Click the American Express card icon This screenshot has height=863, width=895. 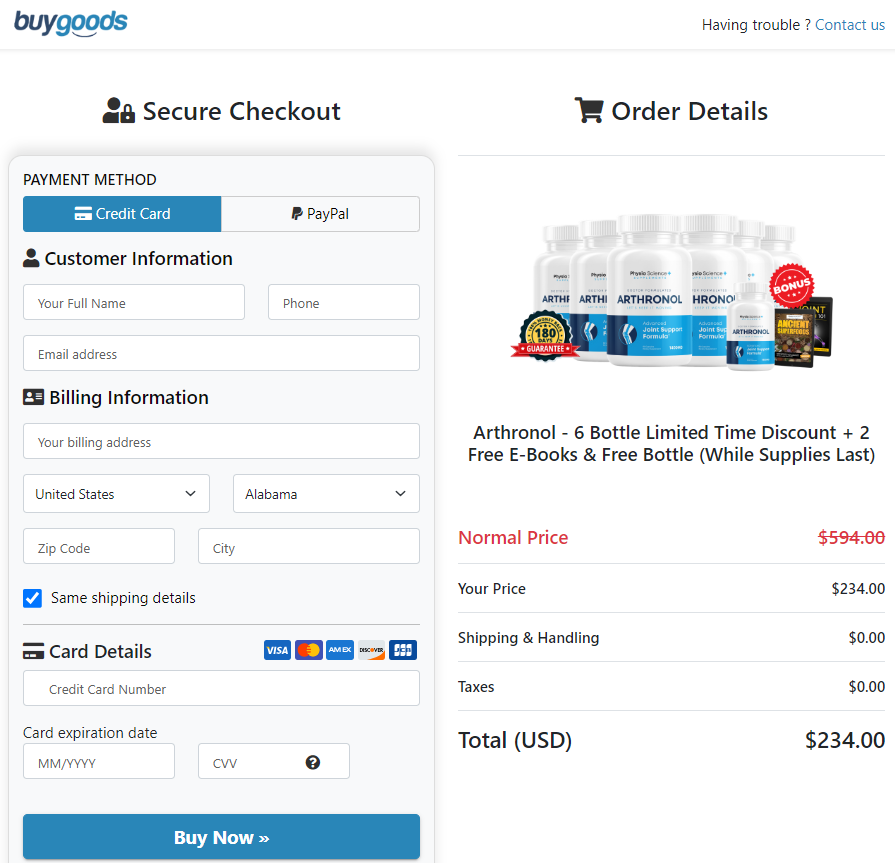click(x=340, y=650)
